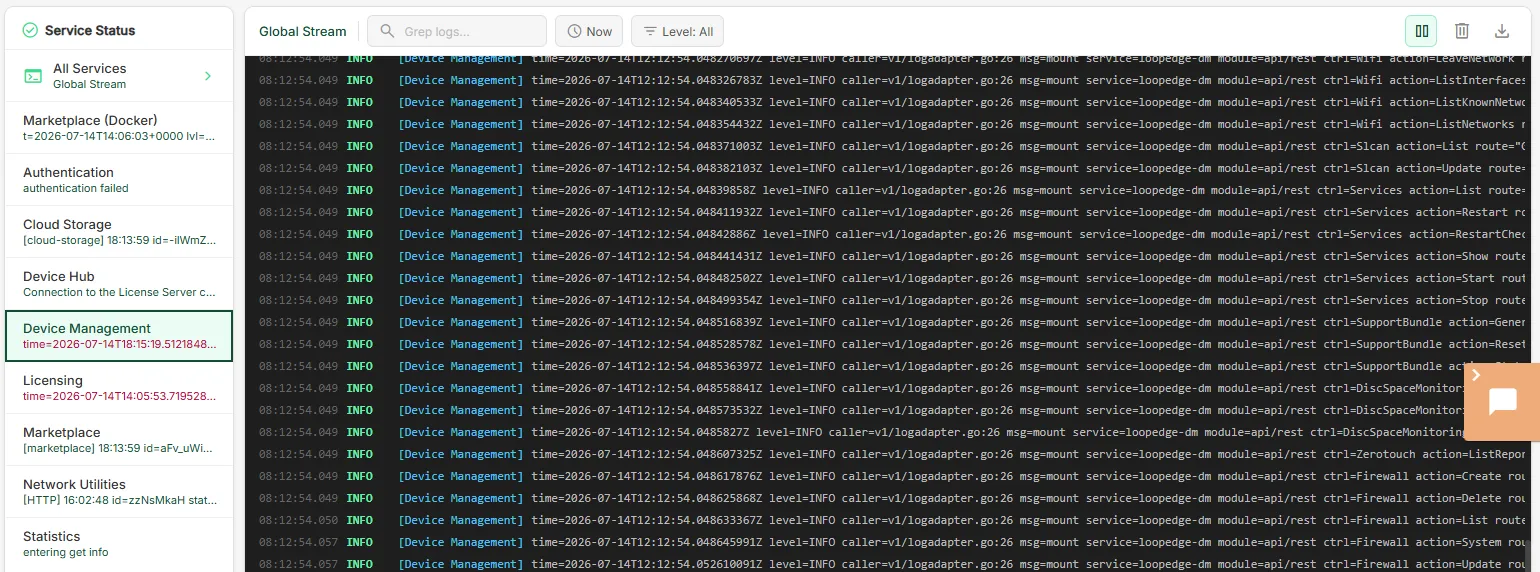This screenshot has width=1540, height=572.
Task: Click the terminal icon beside All Services
Action: click(x=33, y=76)
